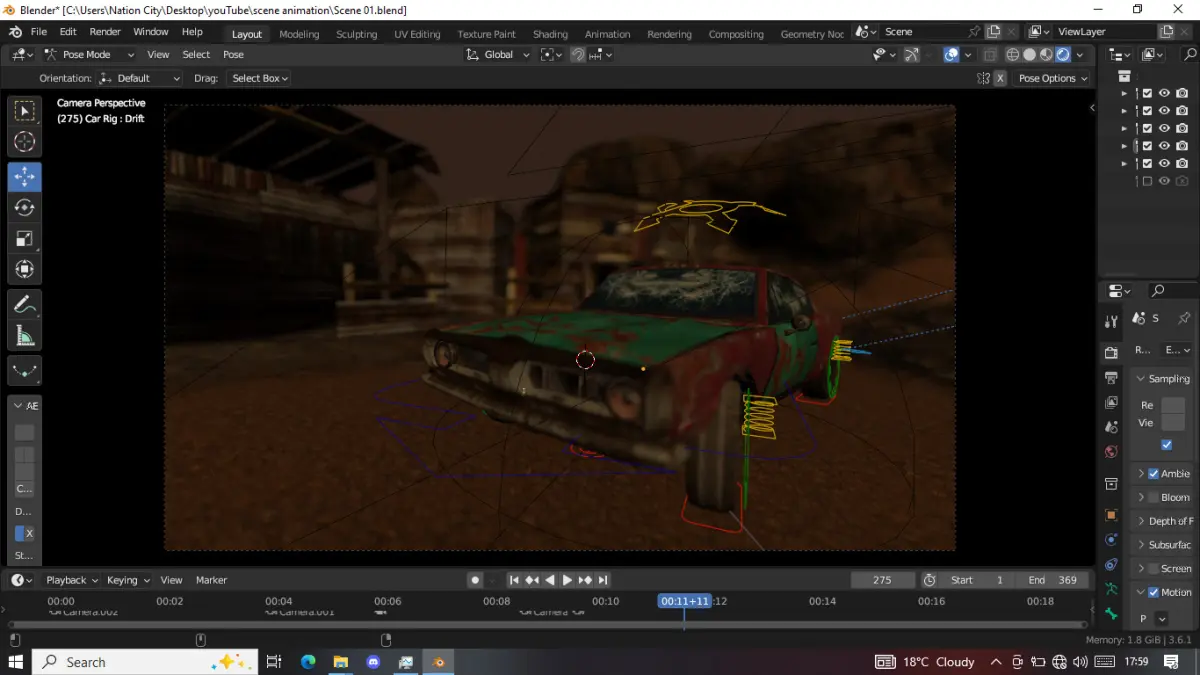The image size is (1200, 675).
Task: Switch to Rendered viewport shading
Action: pyautogui.click(x=1063, y=55)
